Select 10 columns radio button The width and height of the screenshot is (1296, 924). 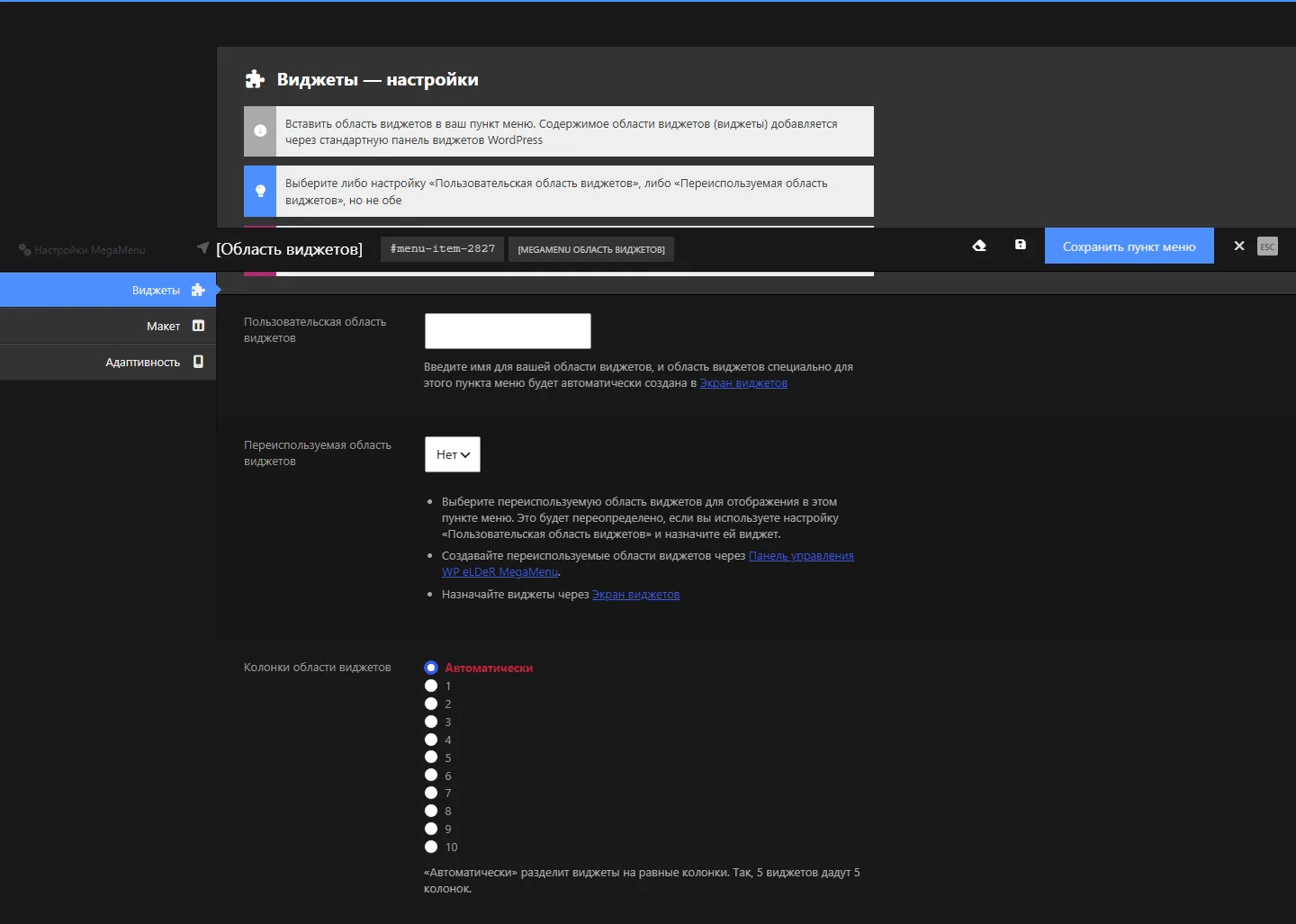point(431,847)
